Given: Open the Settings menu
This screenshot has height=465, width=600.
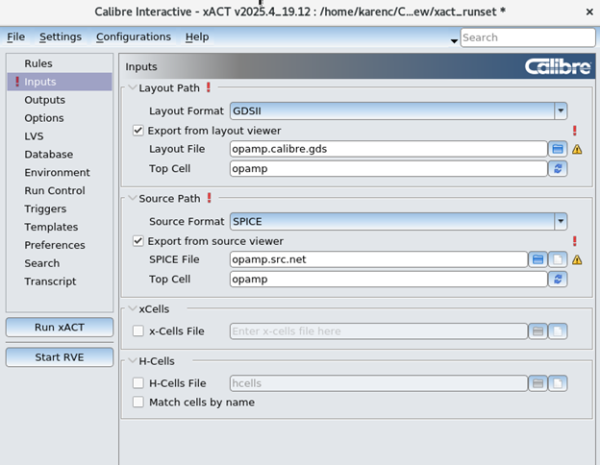Looking at the screenshot, I should click(x=60, y=37).
